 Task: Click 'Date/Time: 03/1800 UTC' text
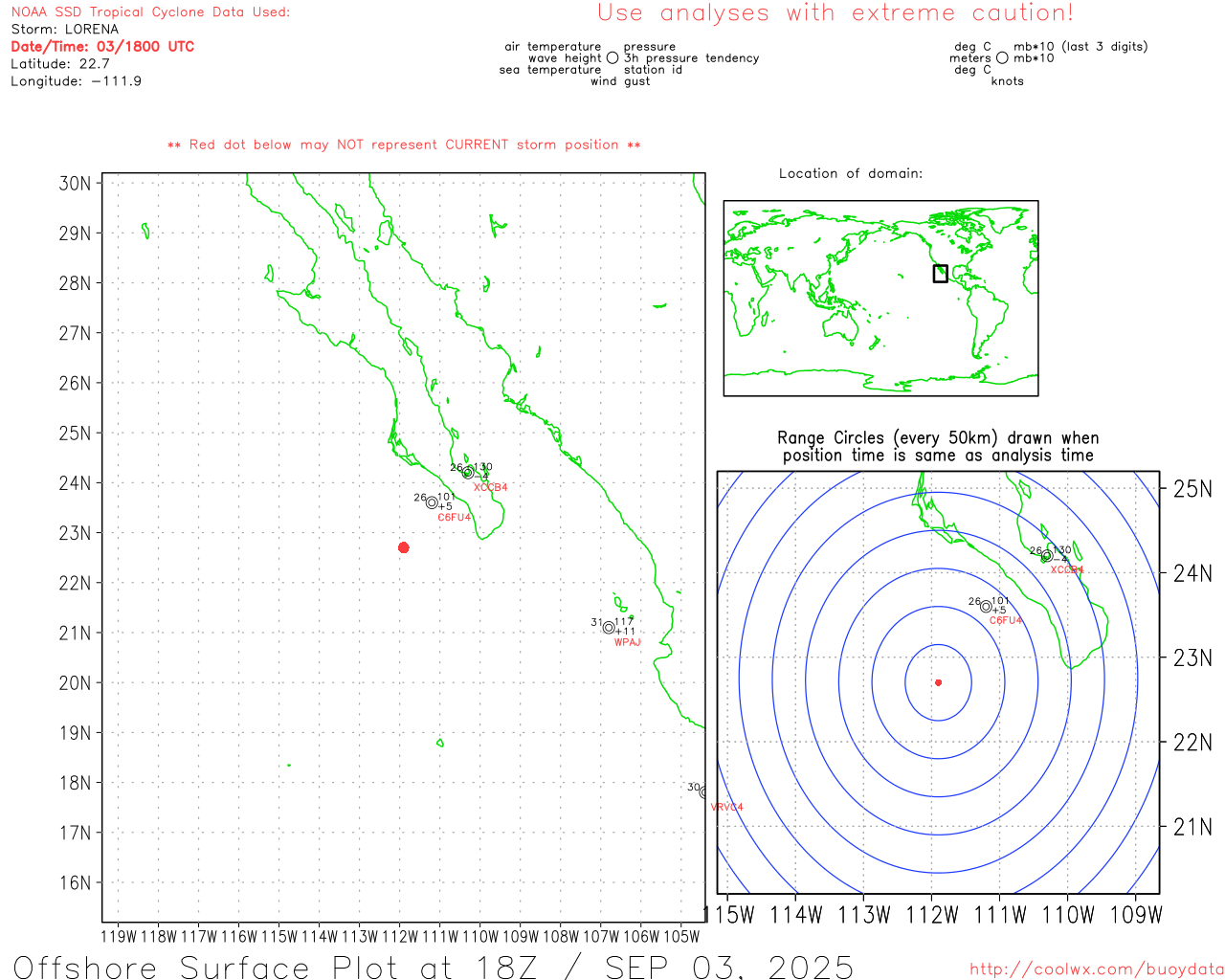click(x=102, y=47)
